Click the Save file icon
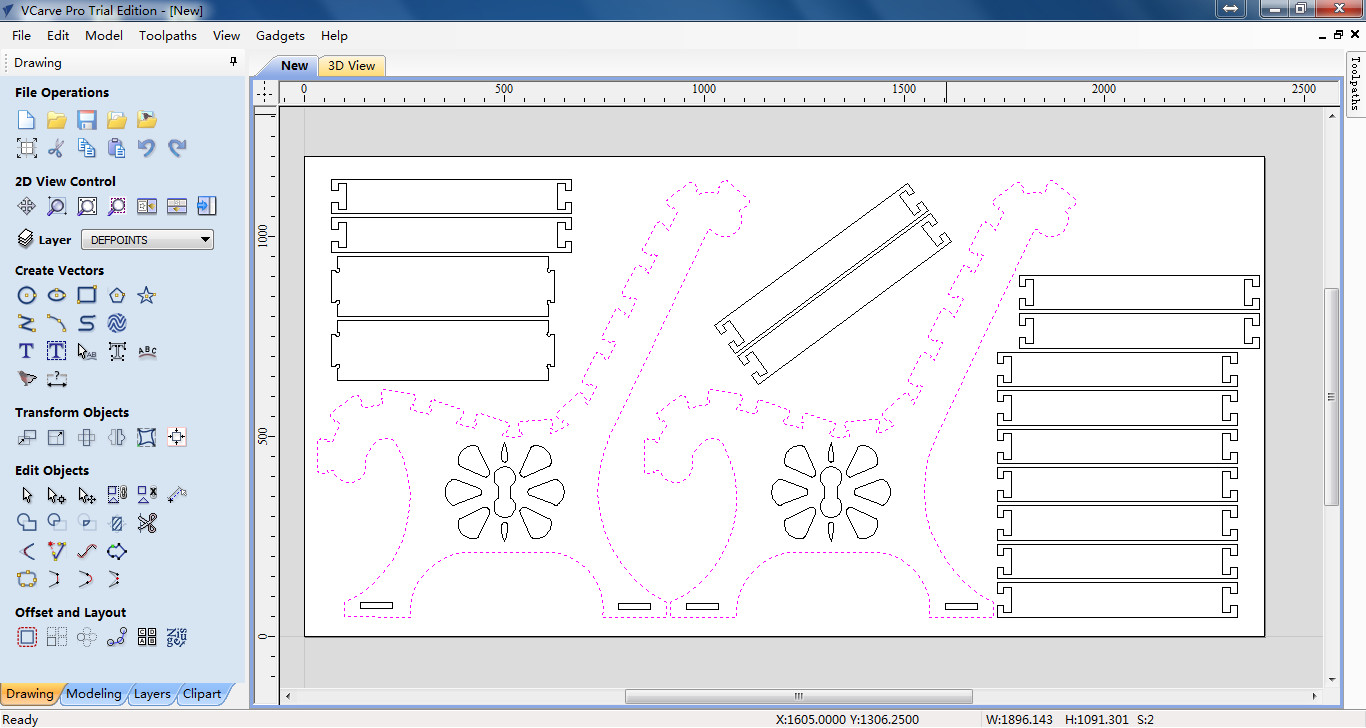This screenshot has width=1366, height=728. (x=87, y=120)
